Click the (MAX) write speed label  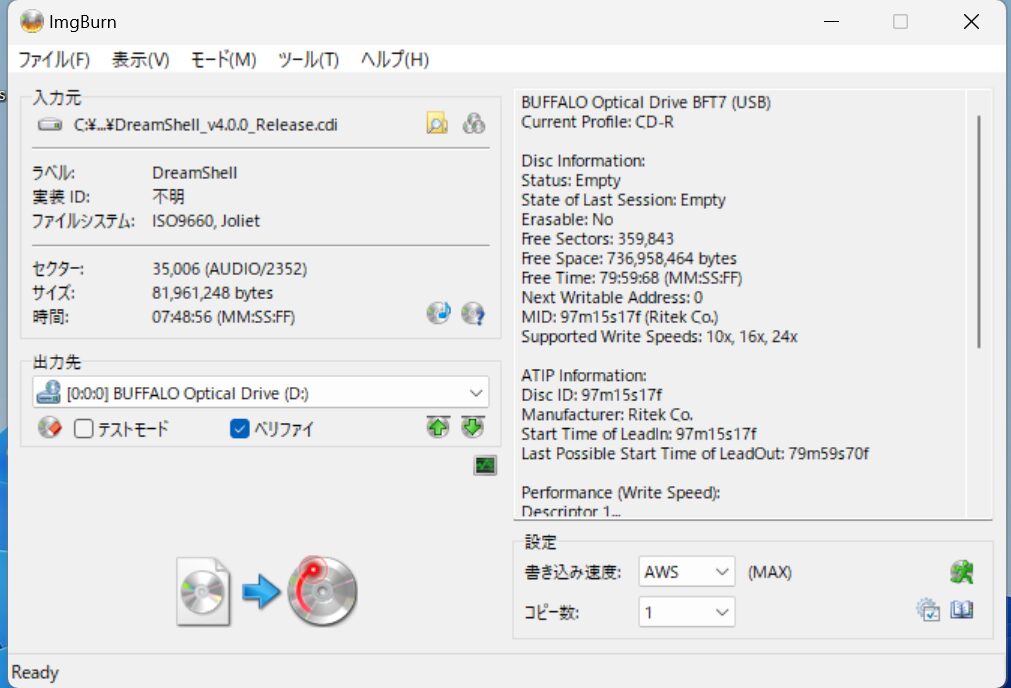(769, 572)
